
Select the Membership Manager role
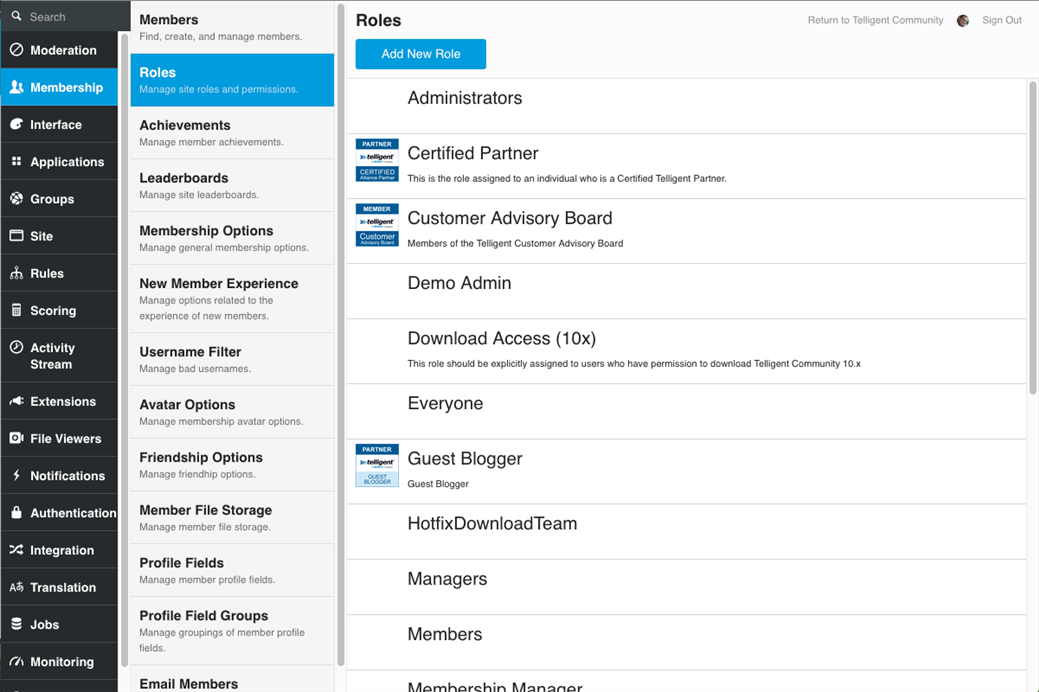[x=687, y=682]
